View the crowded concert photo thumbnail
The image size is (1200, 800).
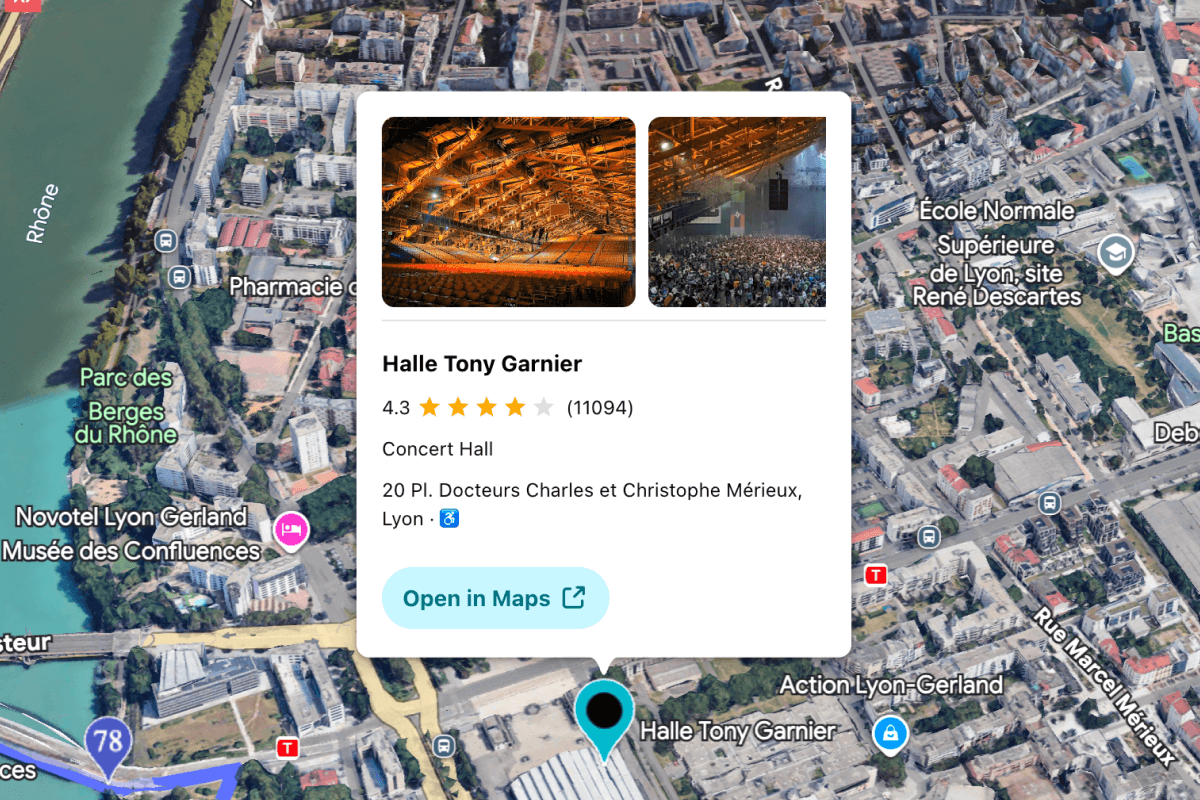(x=737, y=212)
